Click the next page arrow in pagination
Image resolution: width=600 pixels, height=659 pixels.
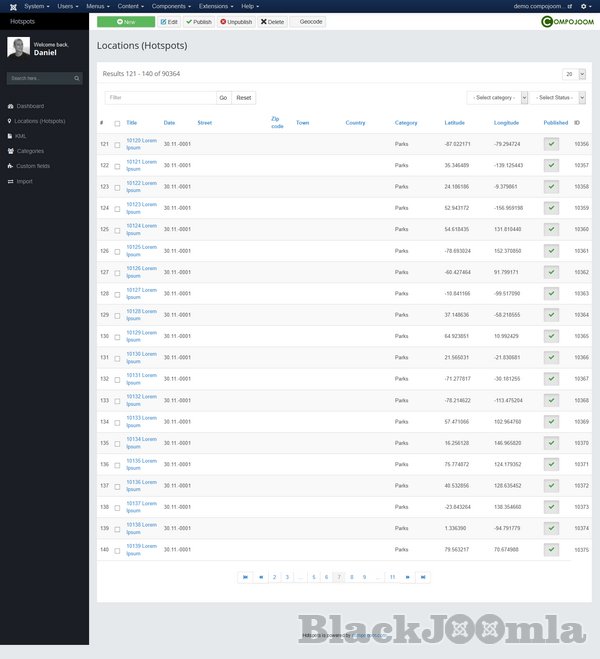(408, 577)
